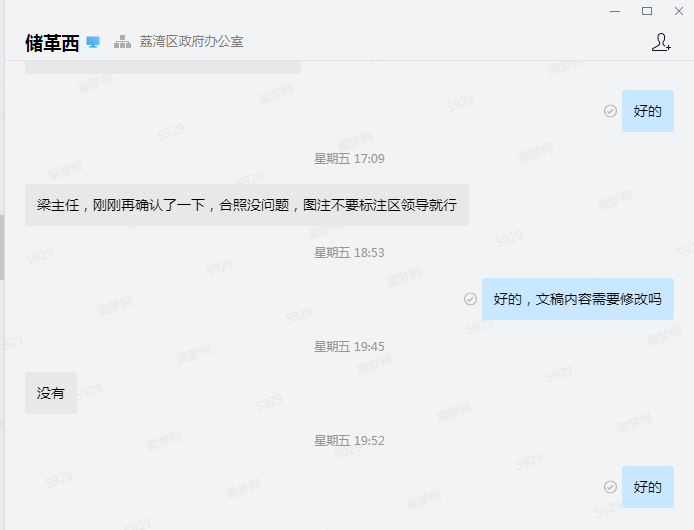Click the add contact icon at top right
694x530 pixels.
coord(661,43)
